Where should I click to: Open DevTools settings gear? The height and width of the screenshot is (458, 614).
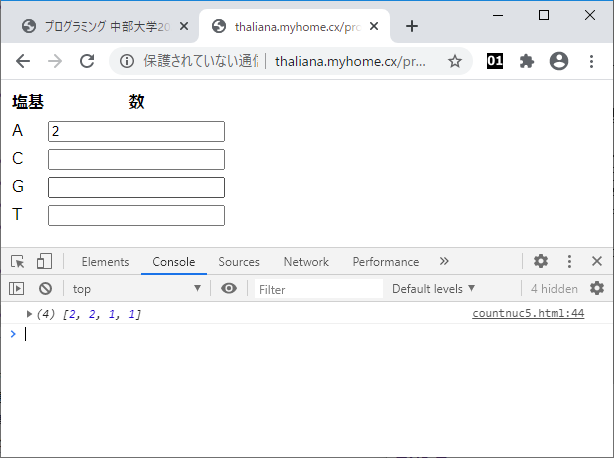[x=541, y=262]
